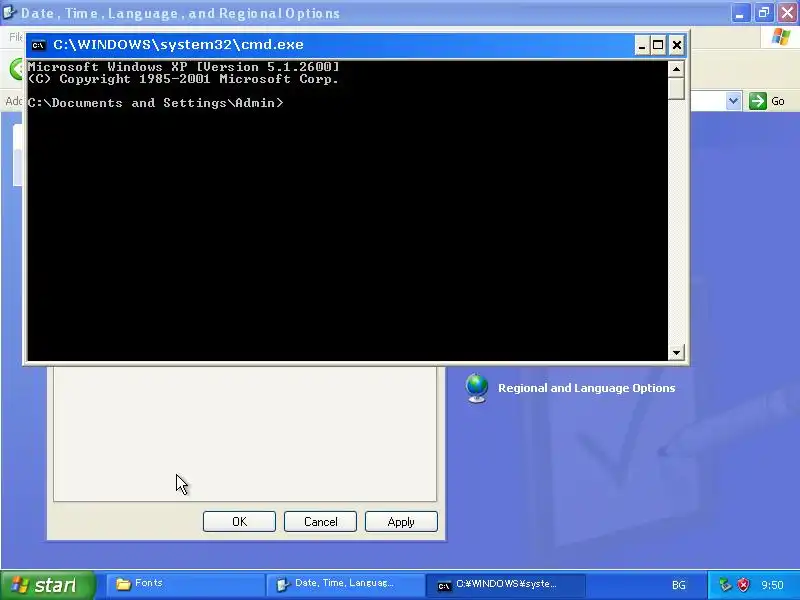Click the Windows flag logo in Control Panel window
This screenshot has height=600, width=800.
click(x=781, y=37)
